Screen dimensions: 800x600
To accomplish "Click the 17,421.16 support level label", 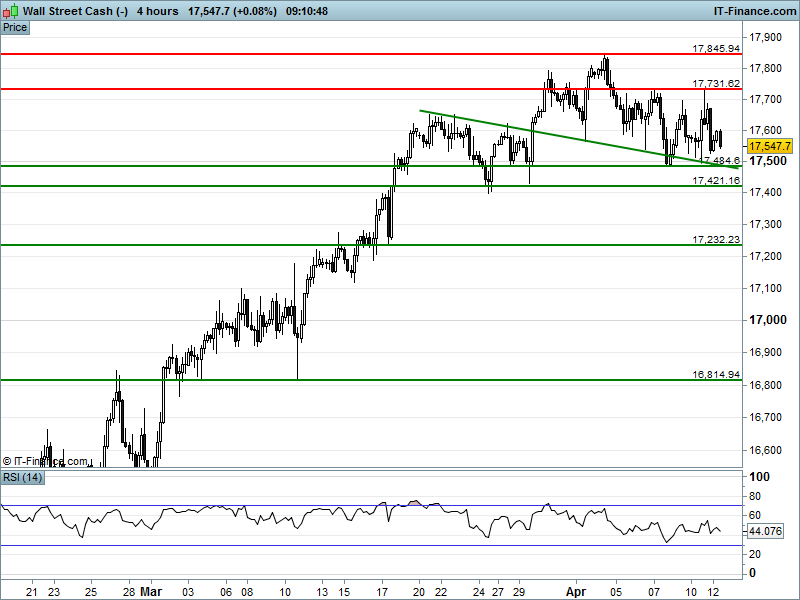I will point(716,180).
